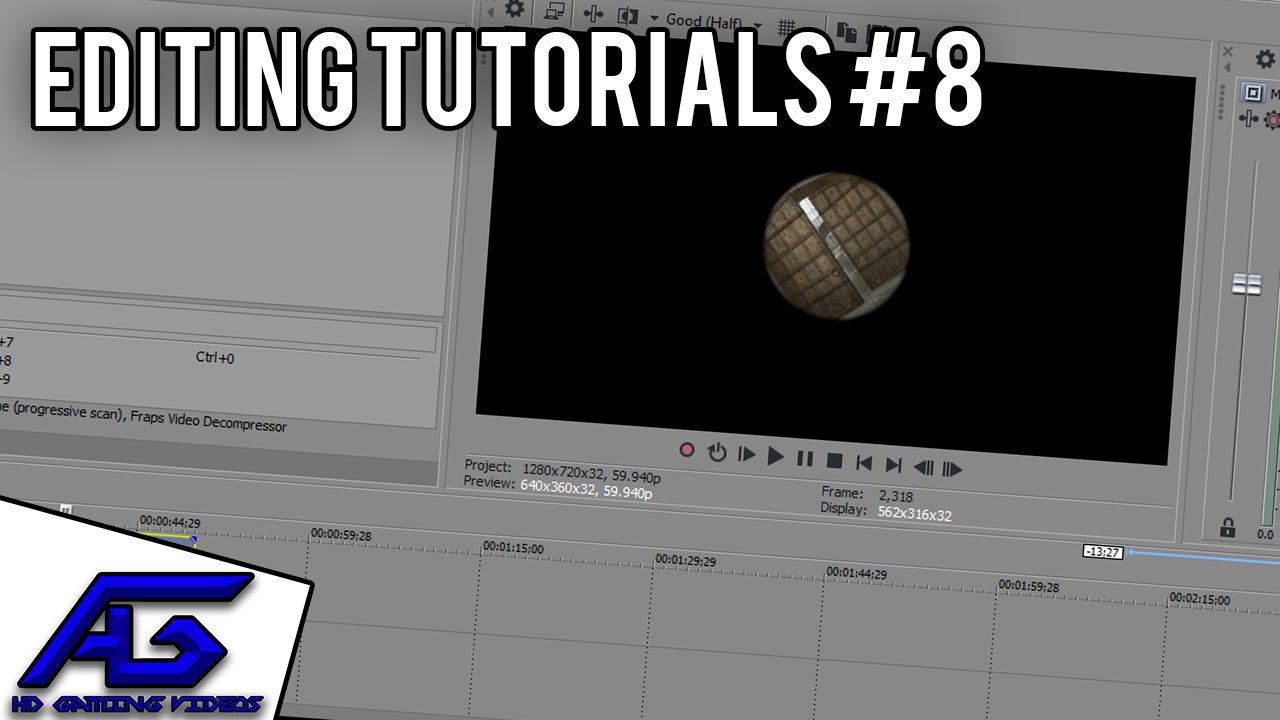Open Master FX icon in mixer

(x=1249, y=119)
